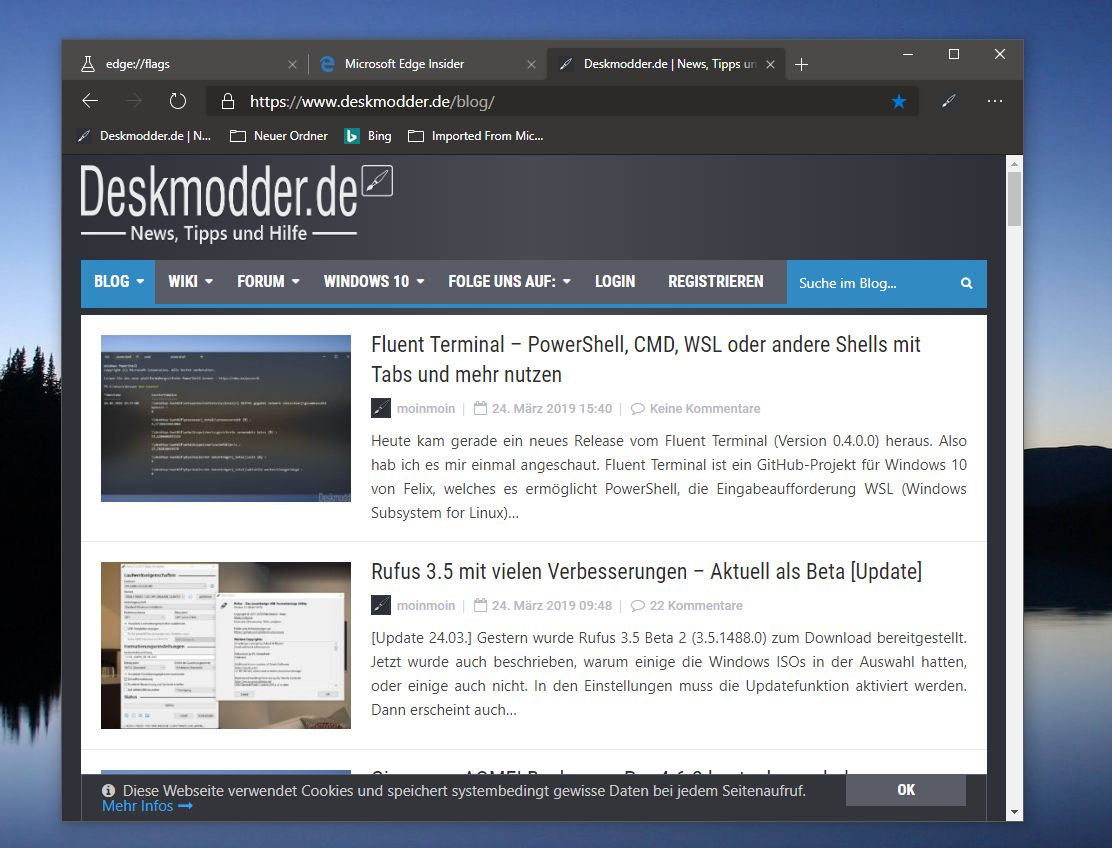Switch to Microsoft Edge Insider tab
Screen dimensions: 1112x848
coord(428,64)
